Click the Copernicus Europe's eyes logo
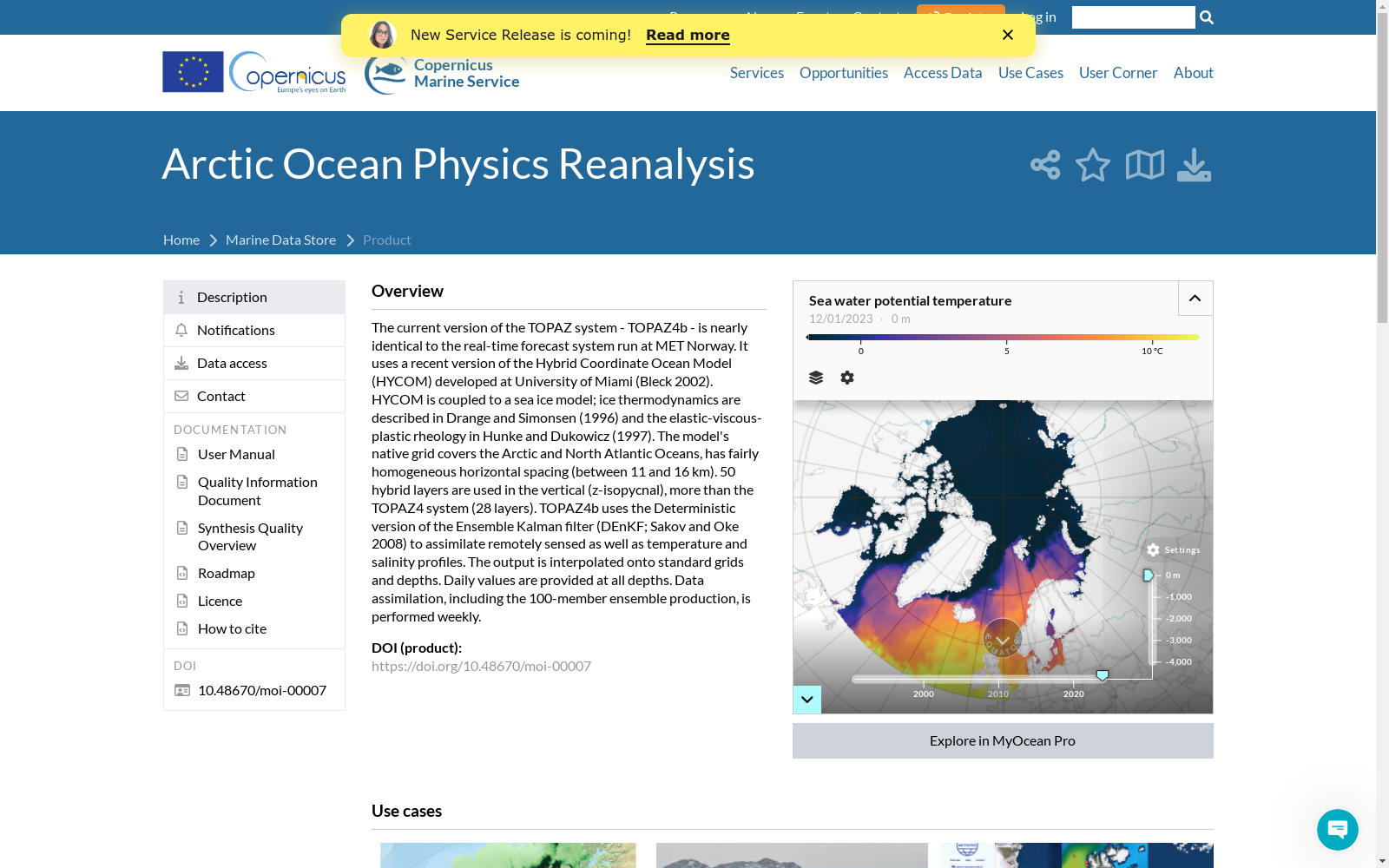The width and height of the screenshot is (1389, 868). pyautogui.click(x=287, y=72)
